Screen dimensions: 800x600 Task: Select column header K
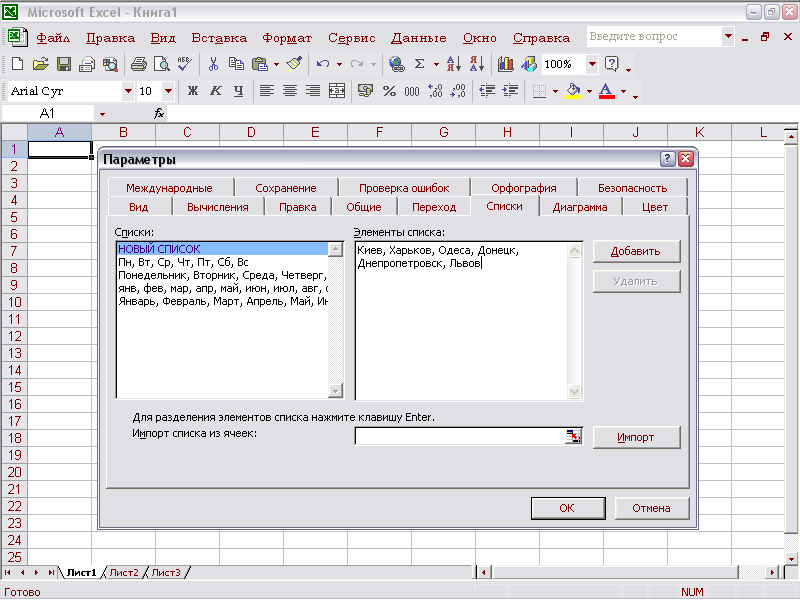699,132
